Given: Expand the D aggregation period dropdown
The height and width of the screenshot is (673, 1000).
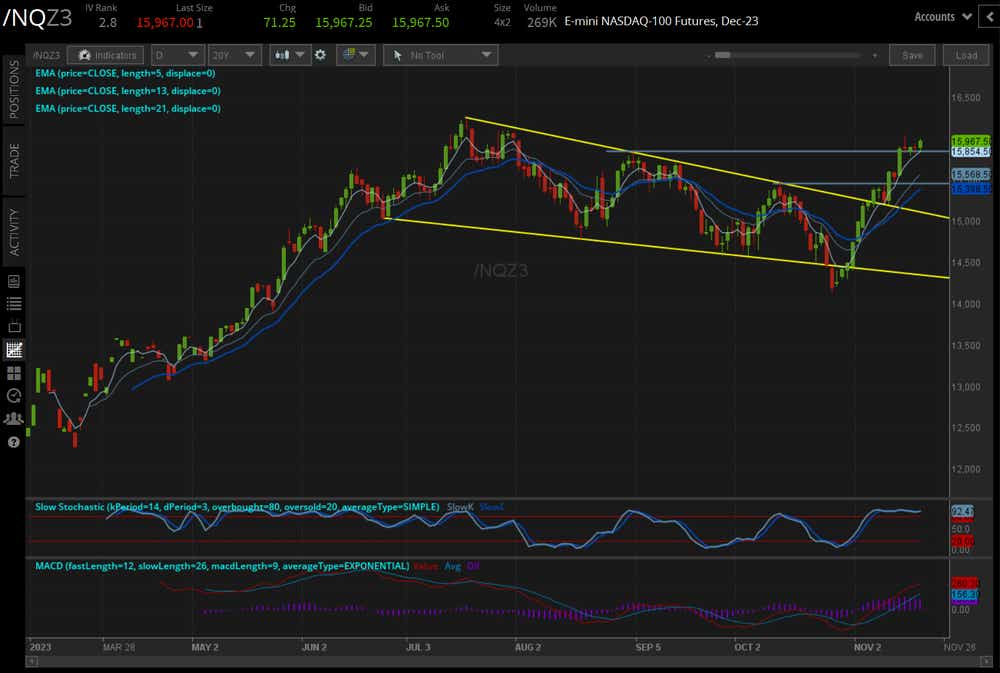Looking at the screenshot, I should (178, 55).
